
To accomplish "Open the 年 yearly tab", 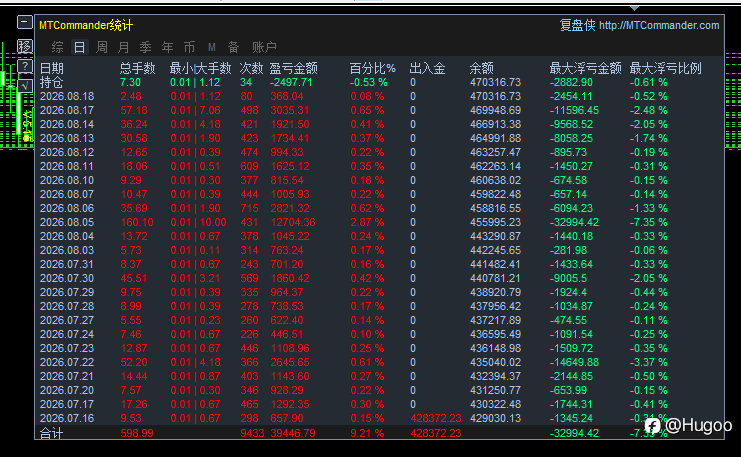I will click(167, 47).
